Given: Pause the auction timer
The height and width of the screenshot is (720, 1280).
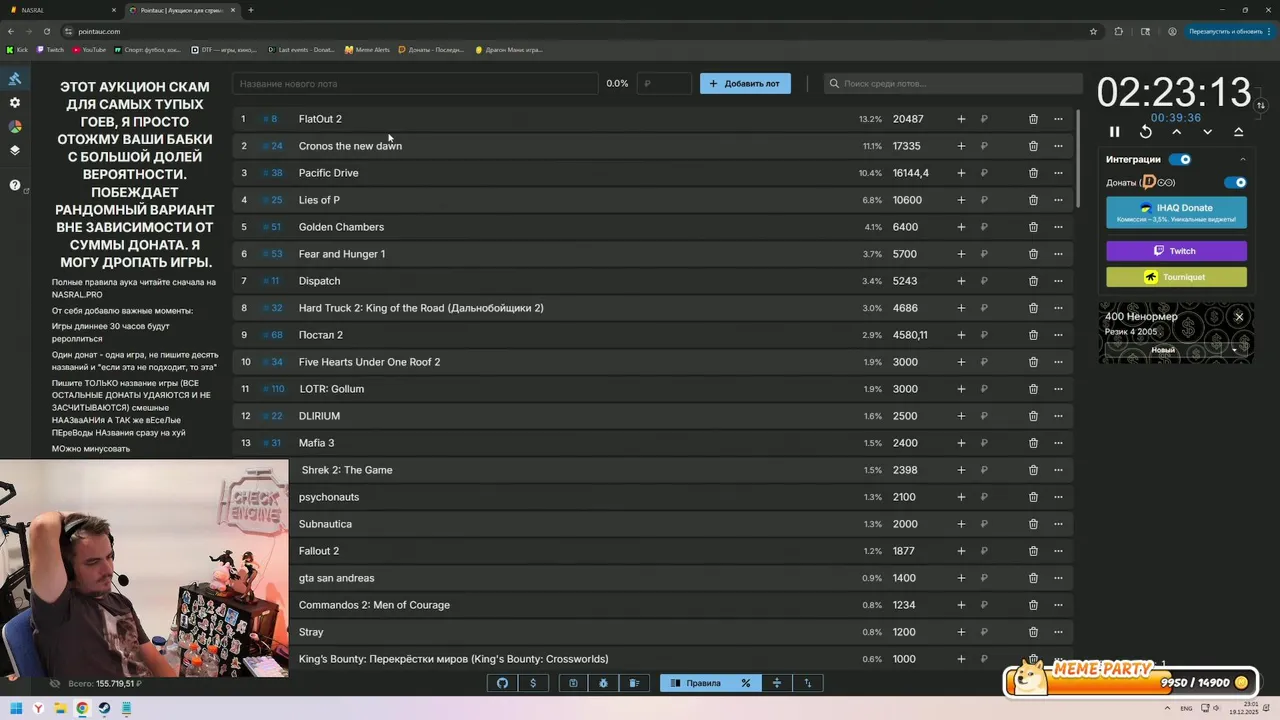Looking at the screenshot, I should click(x=1115, y=132).
